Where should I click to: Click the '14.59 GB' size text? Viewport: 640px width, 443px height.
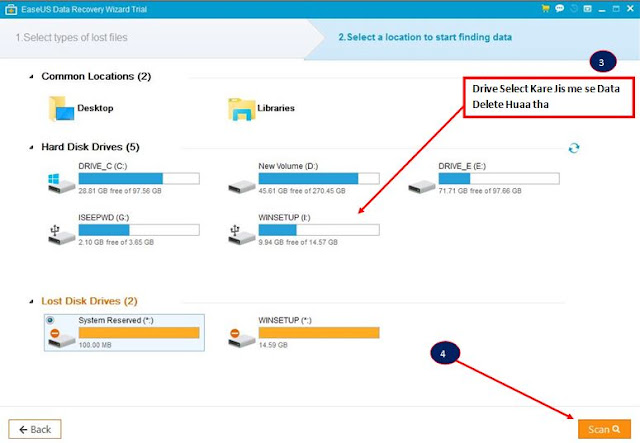pos(273,345)
